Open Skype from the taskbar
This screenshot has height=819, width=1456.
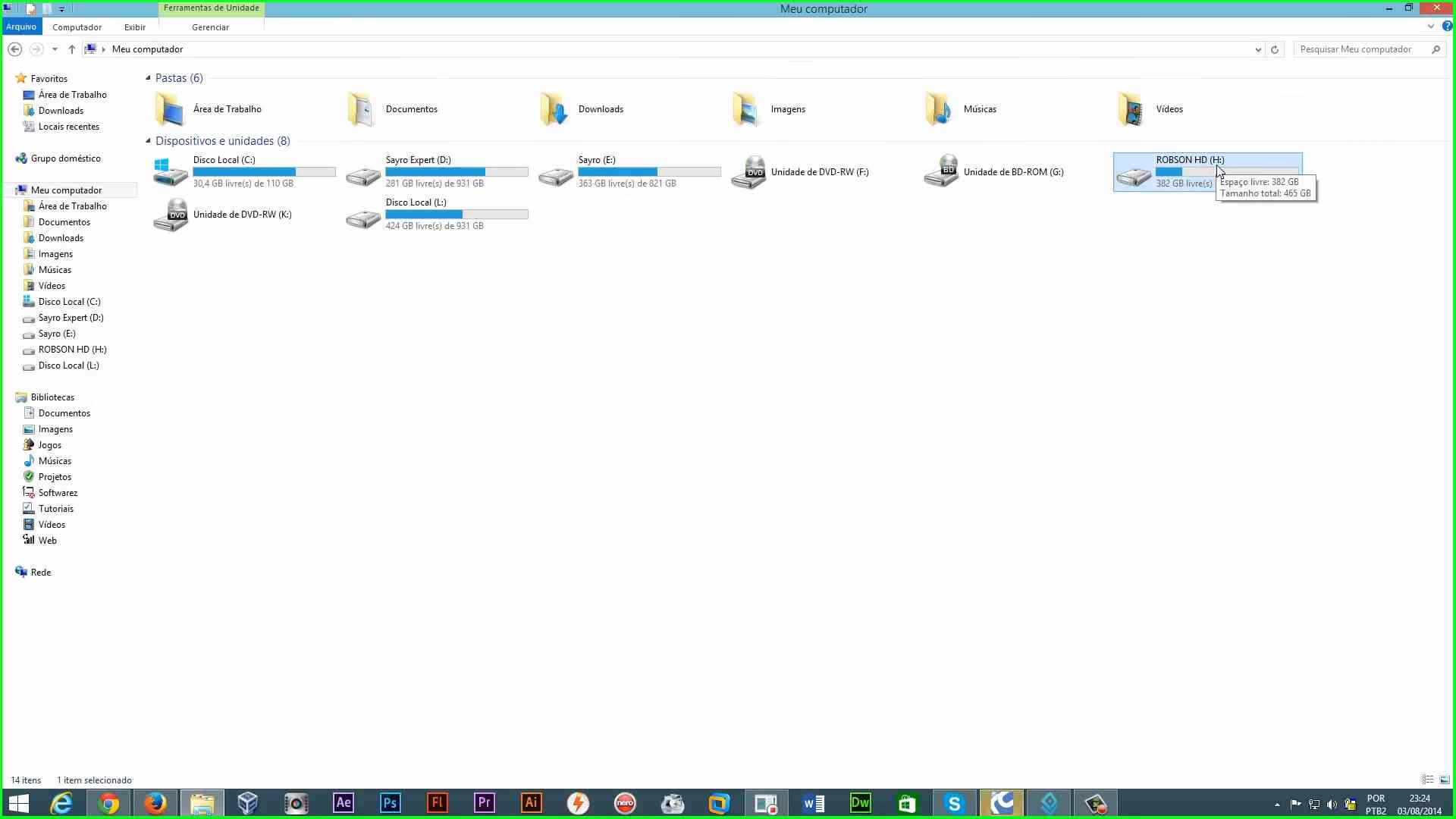(x=954, y=803)
